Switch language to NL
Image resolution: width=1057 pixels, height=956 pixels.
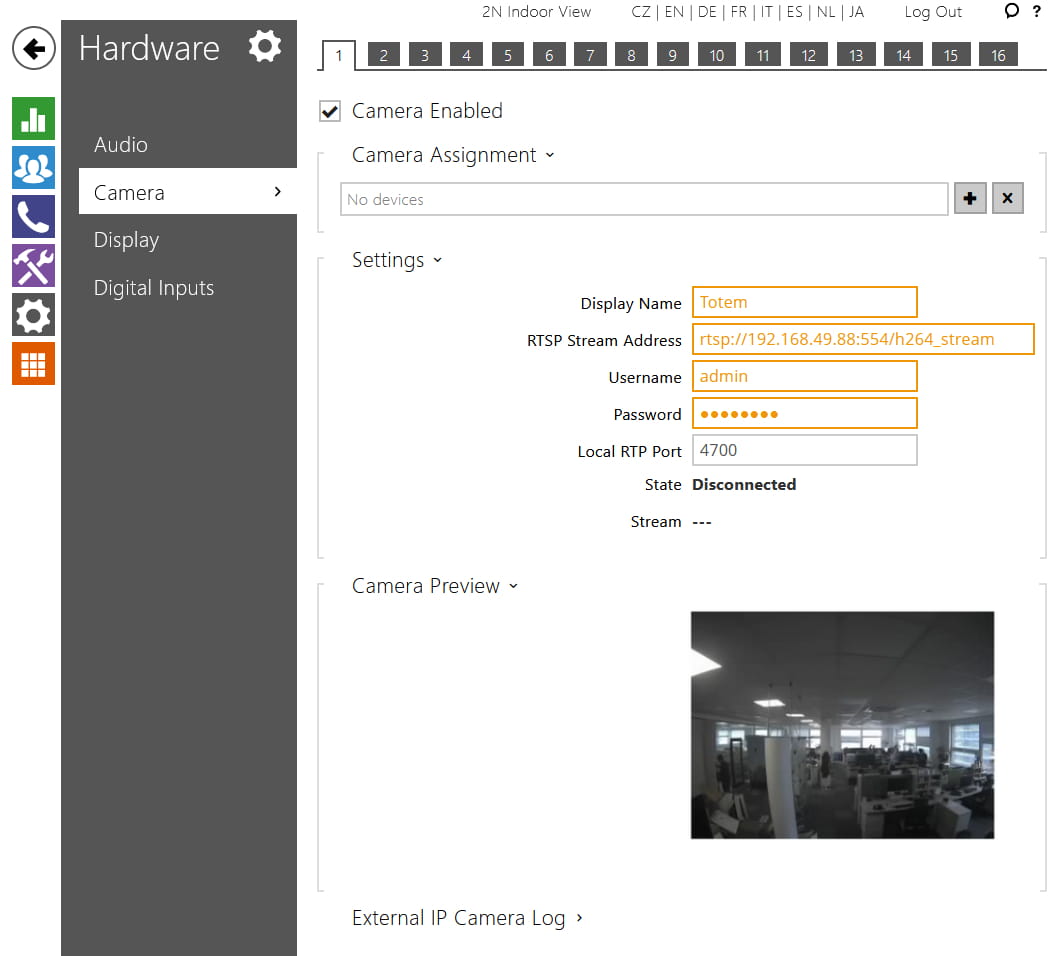(x=826, y=11)
